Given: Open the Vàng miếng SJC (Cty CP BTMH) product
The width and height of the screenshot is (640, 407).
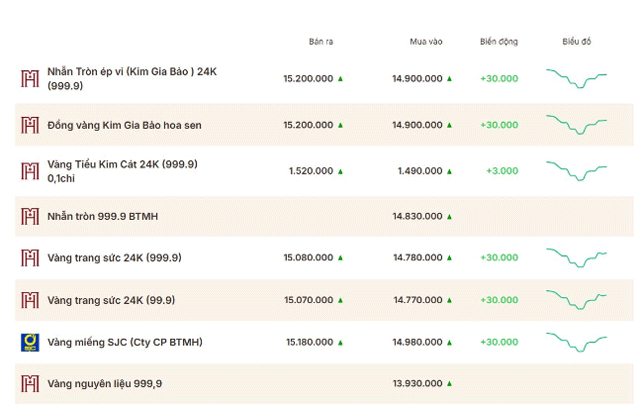Looking at the screenshot, I should pyautogui.click(x=125, y=342).
